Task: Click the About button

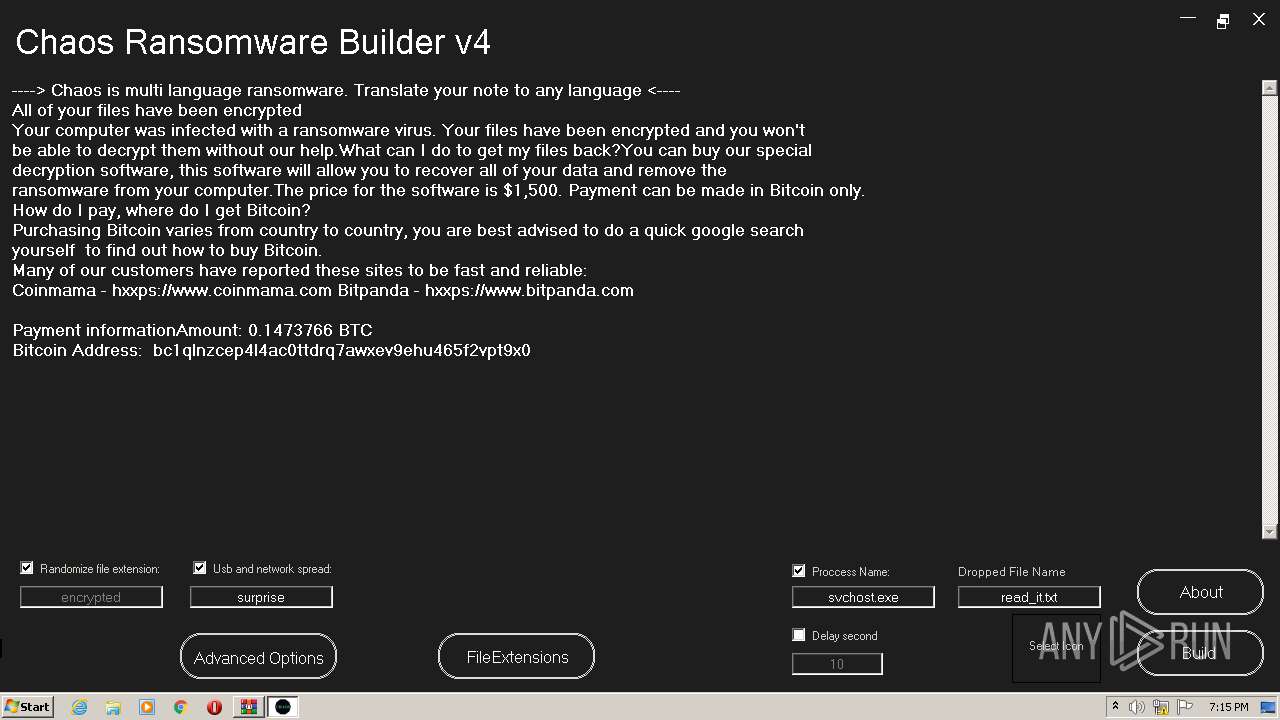Action: click(x=1200, y=592)
